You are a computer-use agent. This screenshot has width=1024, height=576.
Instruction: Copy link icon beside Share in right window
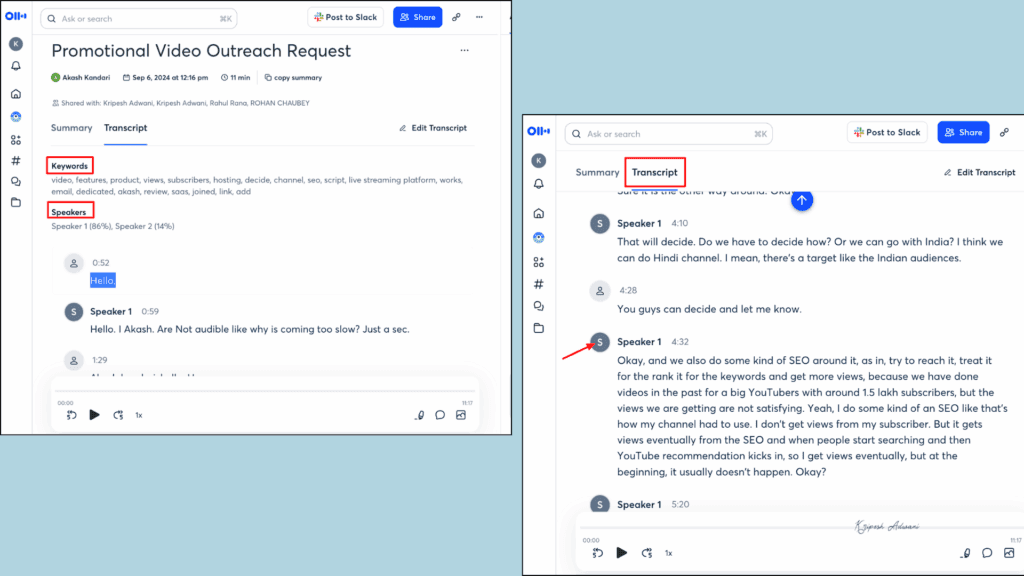pos(1004,133)
